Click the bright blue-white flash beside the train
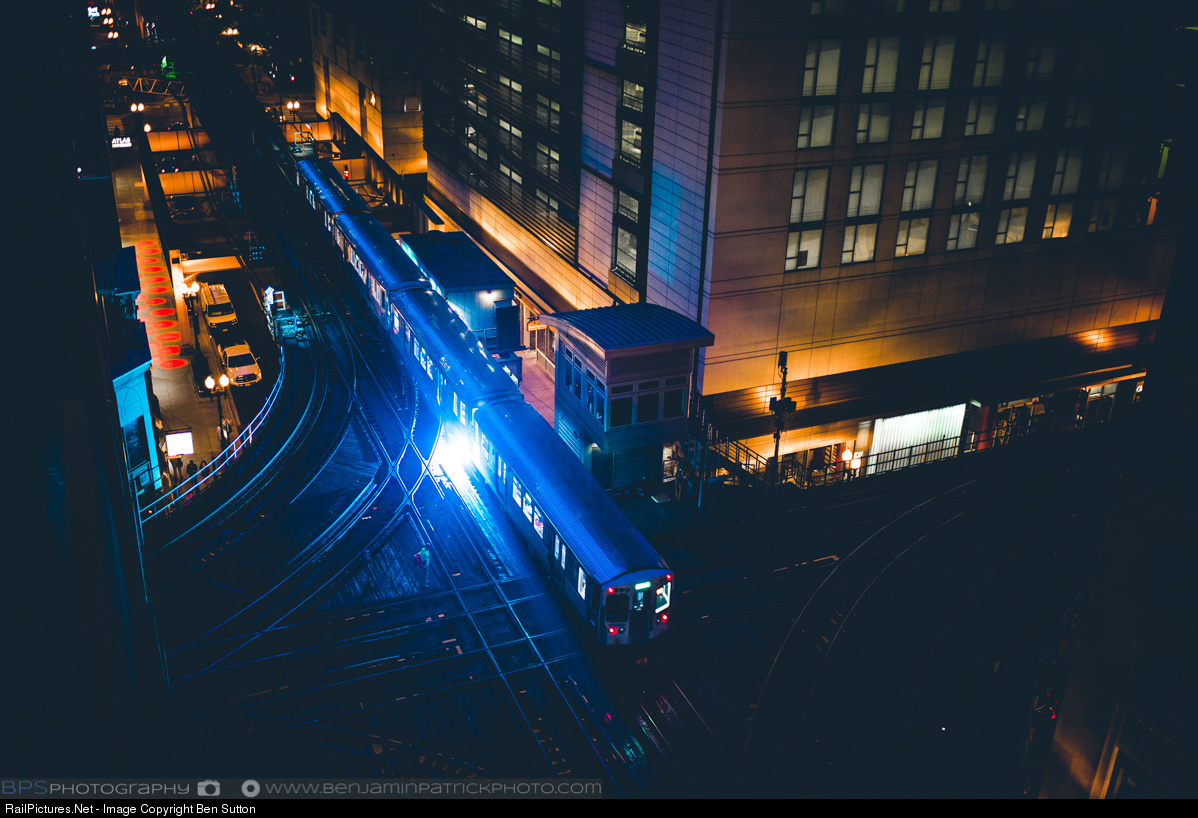The height and width of the screenshot is (818, 1198). click(452, 452)
